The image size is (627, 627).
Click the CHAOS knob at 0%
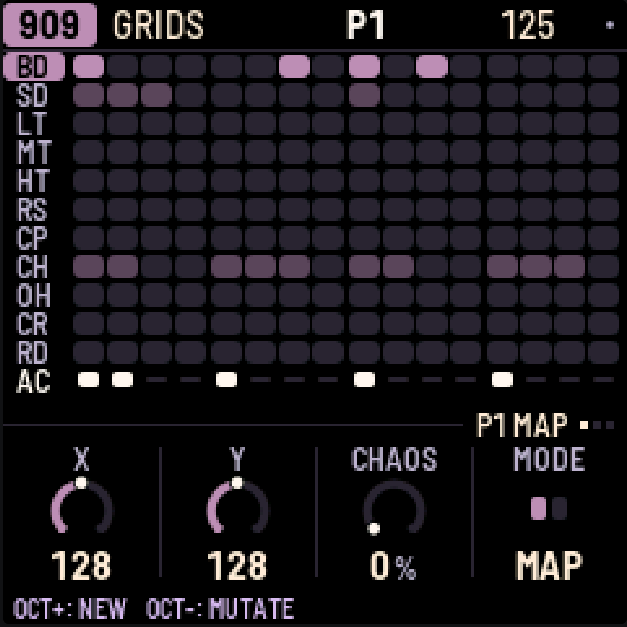[394, 507]
